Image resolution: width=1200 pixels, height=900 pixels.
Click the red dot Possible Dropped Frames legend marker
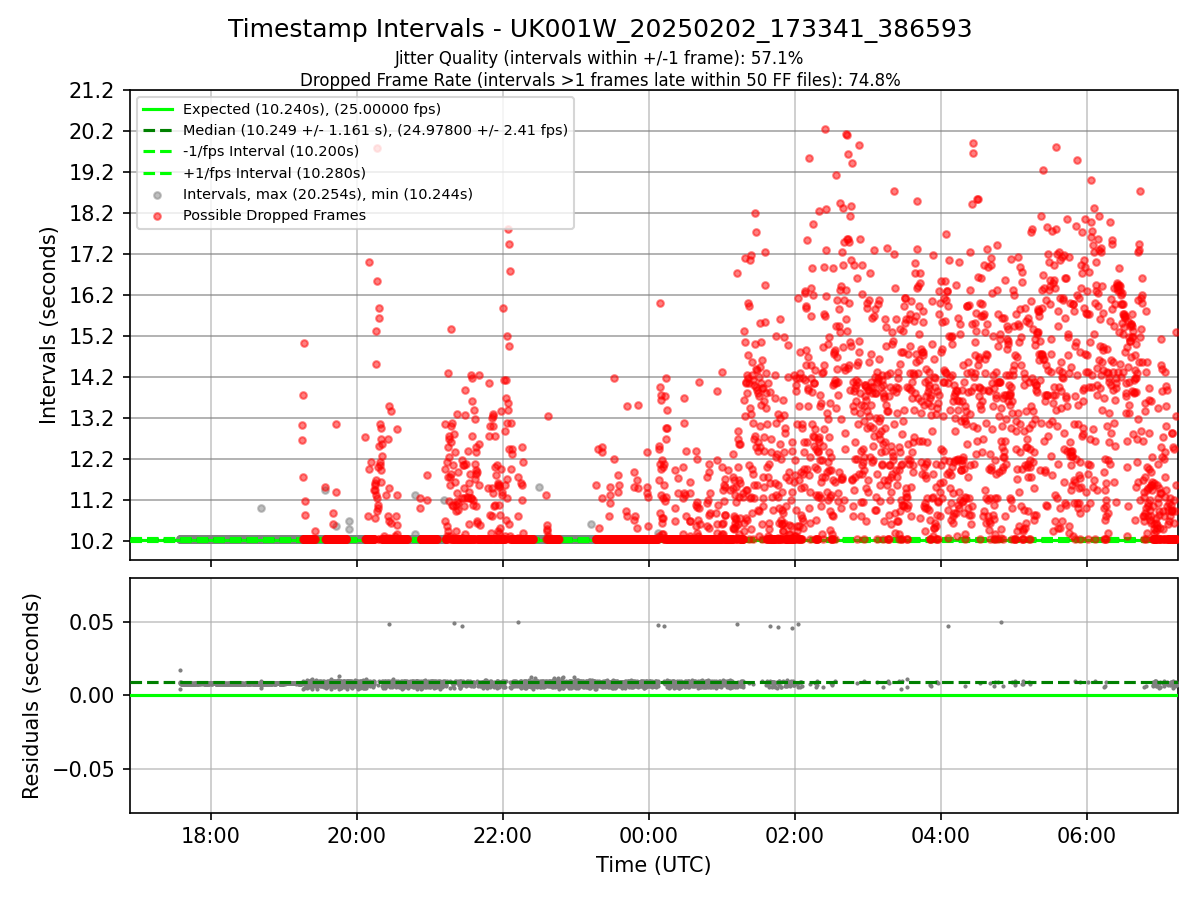(158, 215)
